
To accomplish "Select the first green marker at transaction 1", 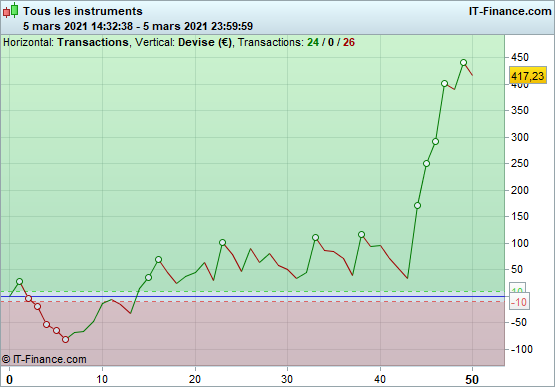I will [19, 281].
